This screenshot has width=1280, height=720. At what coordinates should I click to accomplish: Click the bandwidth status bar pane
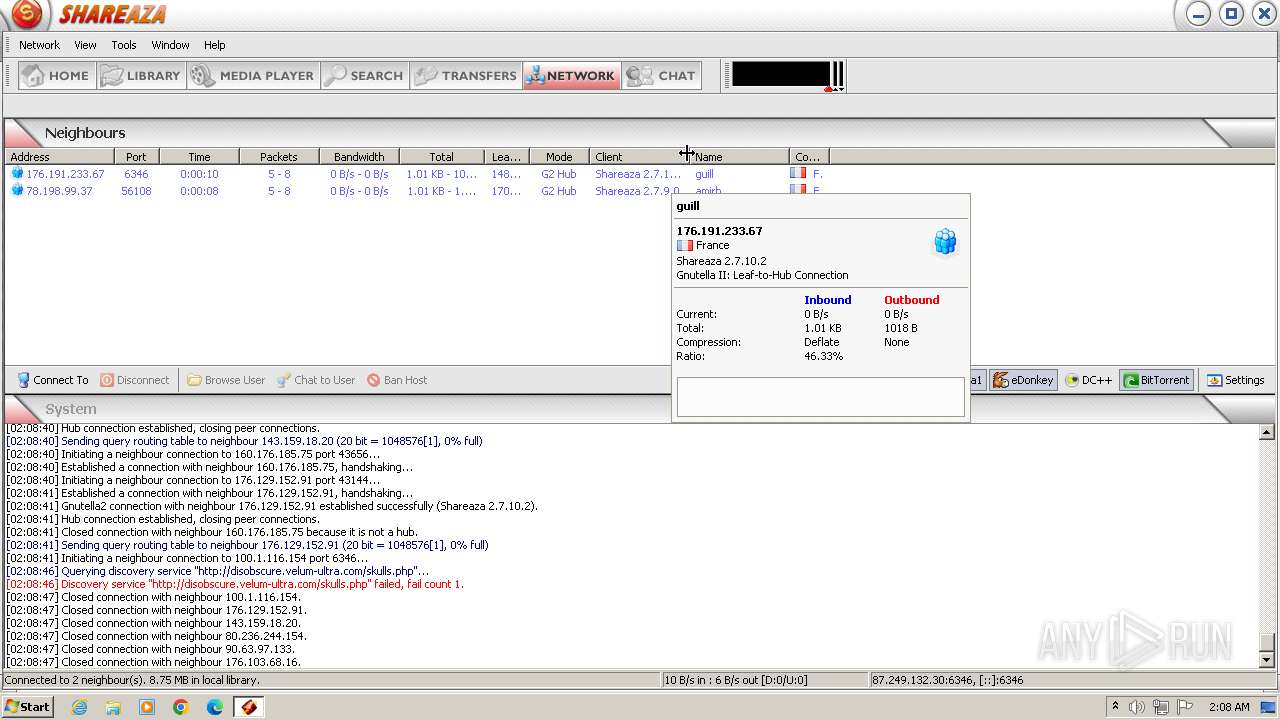coord(765,680)
